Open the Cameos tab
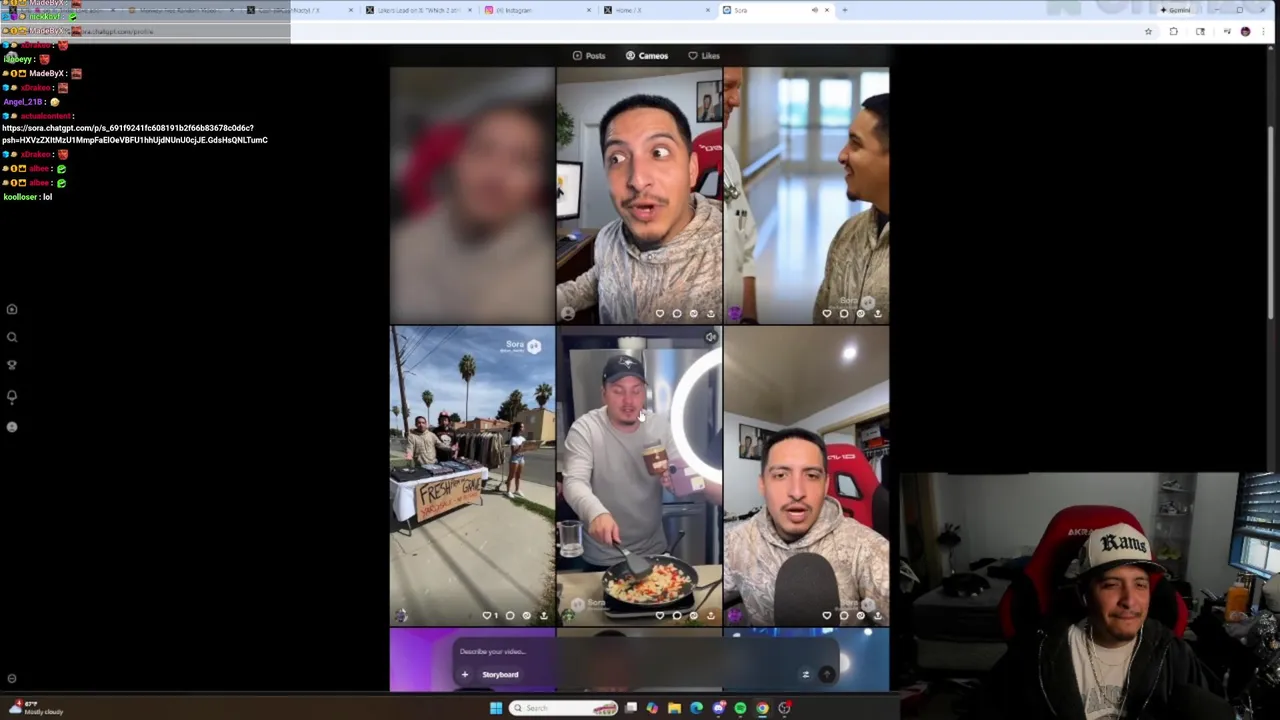This screenshot has height=720, width=1280. [647, 56]
